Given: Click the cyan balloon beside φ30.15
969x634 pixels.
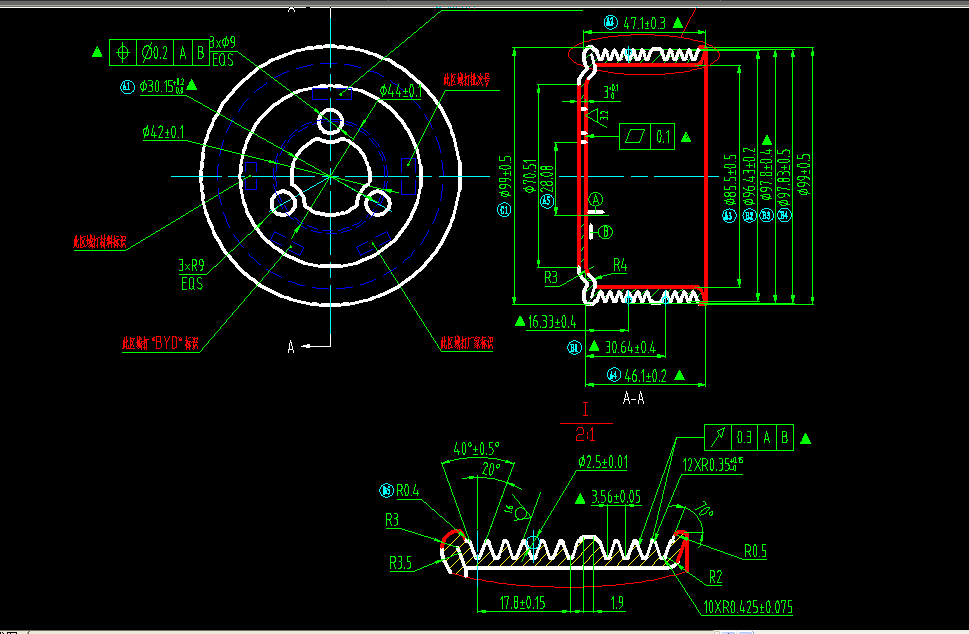Looking at the screenshot, I should [x=127, y=87].
